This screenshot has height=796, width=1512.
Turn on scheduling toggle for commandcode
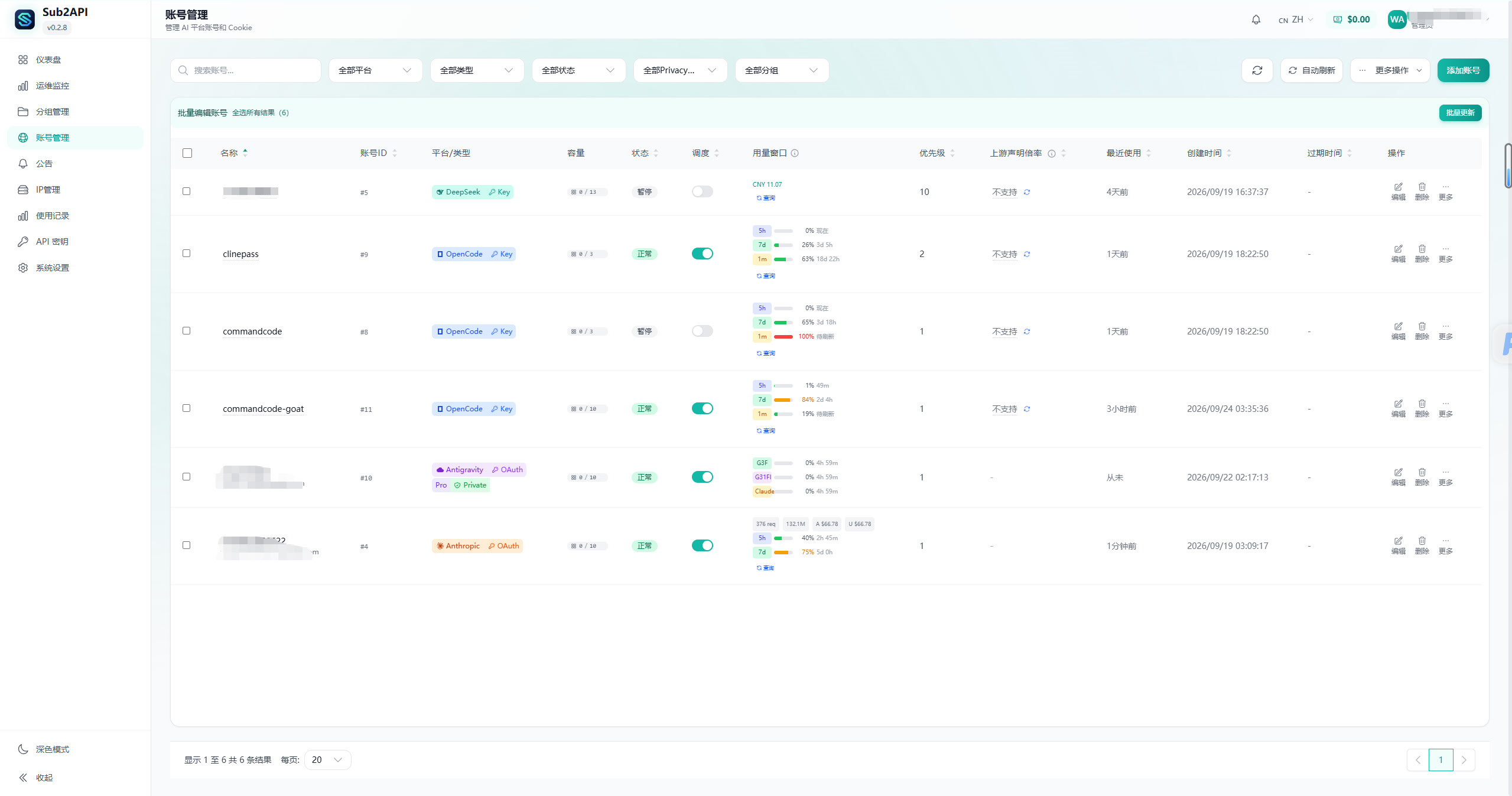[x=702, y=331]
